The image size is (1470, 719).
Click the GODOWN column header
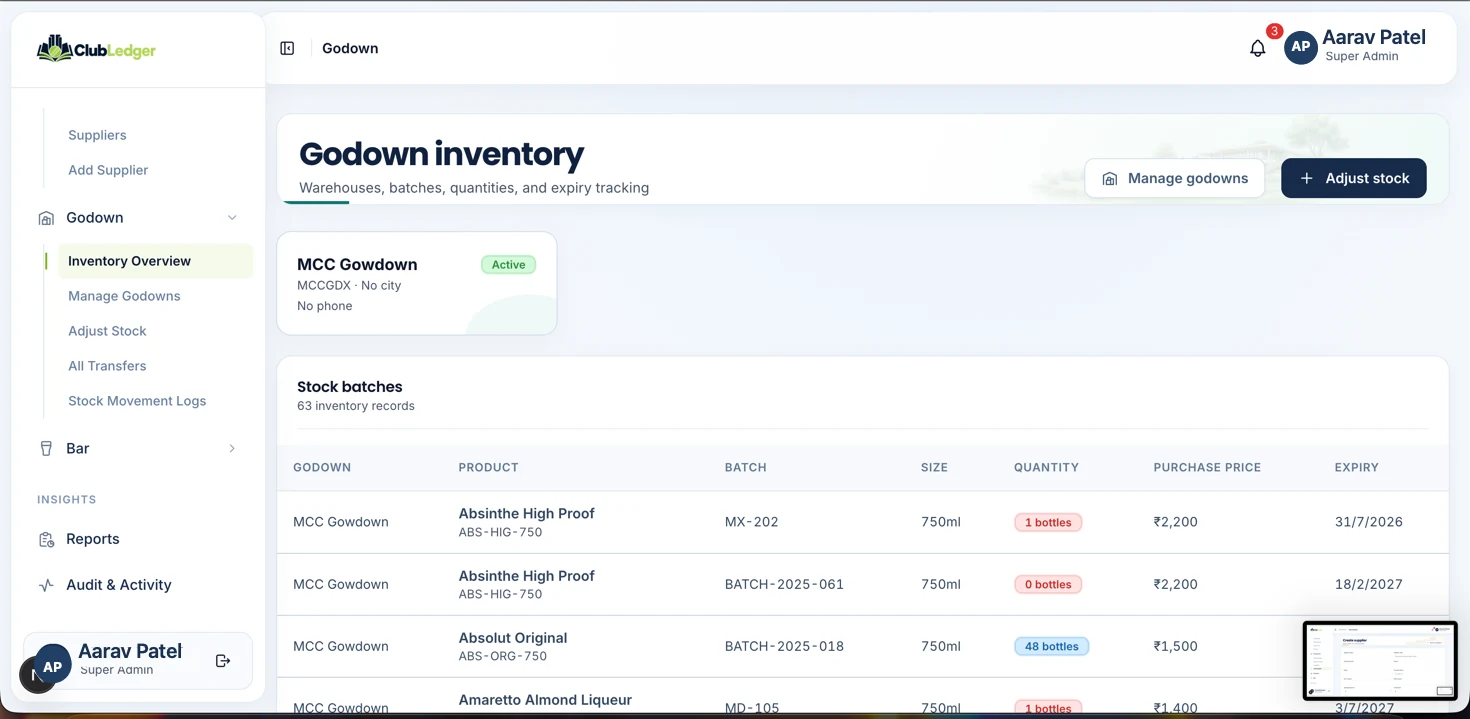[322, 467]
